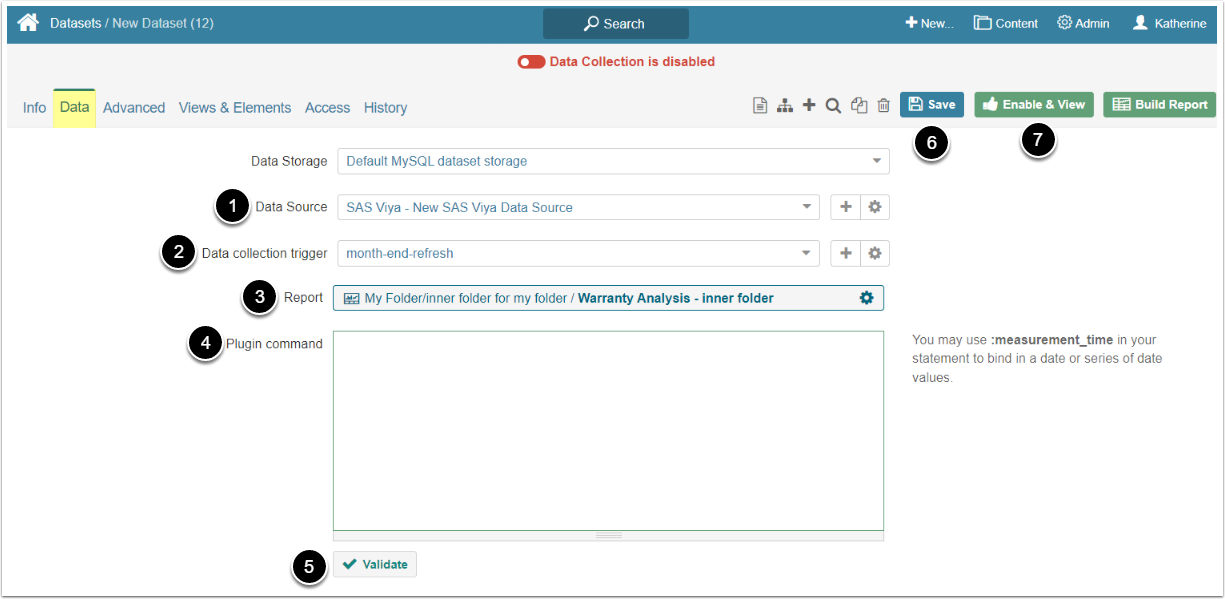This screenshot has width=1225, height=599.
Task: Click the Katherine user icon
Action: coord(1140,23)
